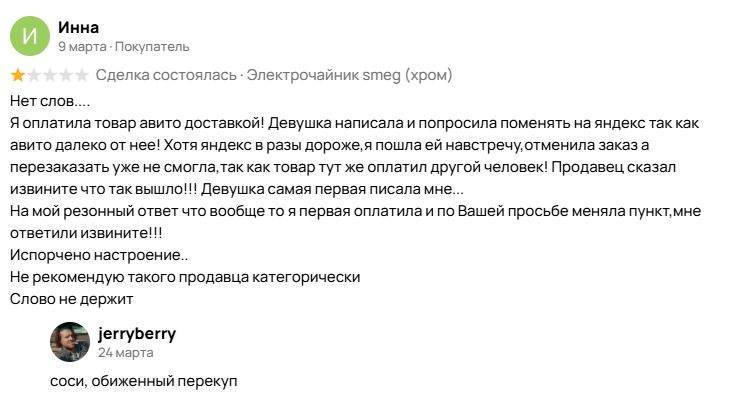The image size is (744, 409).
Task: Click the reply text соси, обиженный перекуп
Action: pyautogui.click(x=143, y=381)
